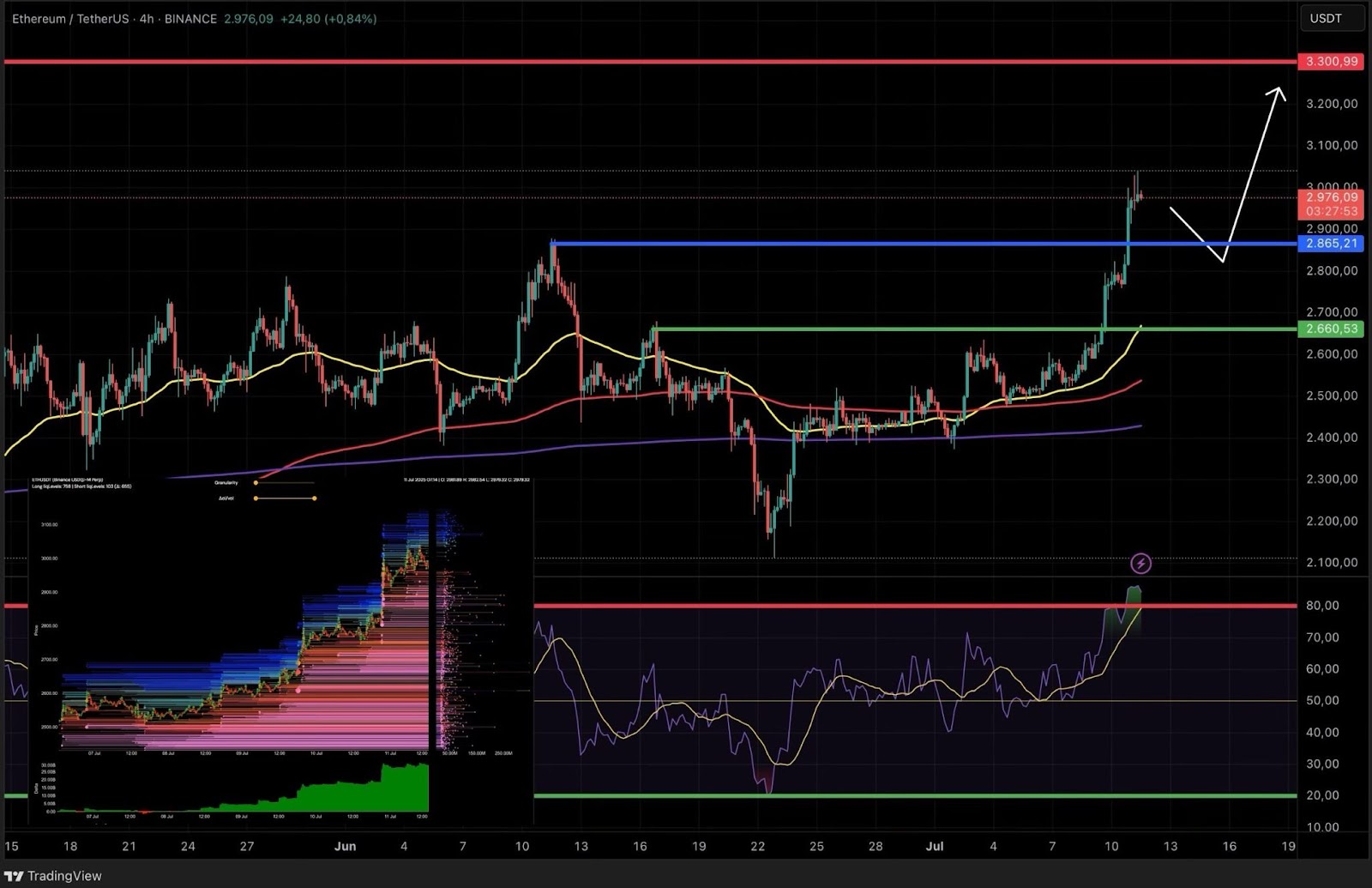Click the 27 date label on the time axis
Screen dimensions: 1372x888
coord(247,847)
